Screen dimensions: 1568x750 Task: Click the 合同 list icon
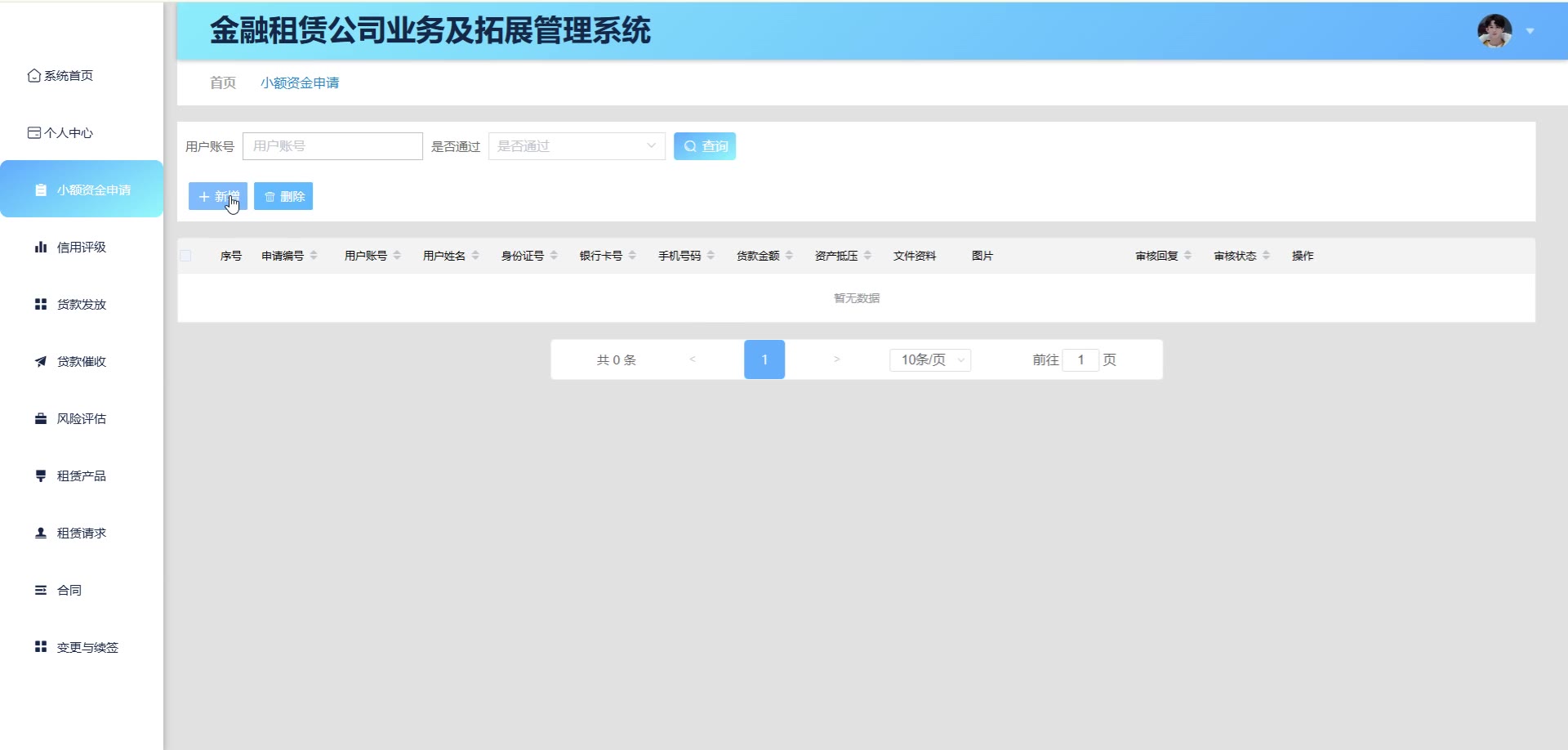coord(41,590)
